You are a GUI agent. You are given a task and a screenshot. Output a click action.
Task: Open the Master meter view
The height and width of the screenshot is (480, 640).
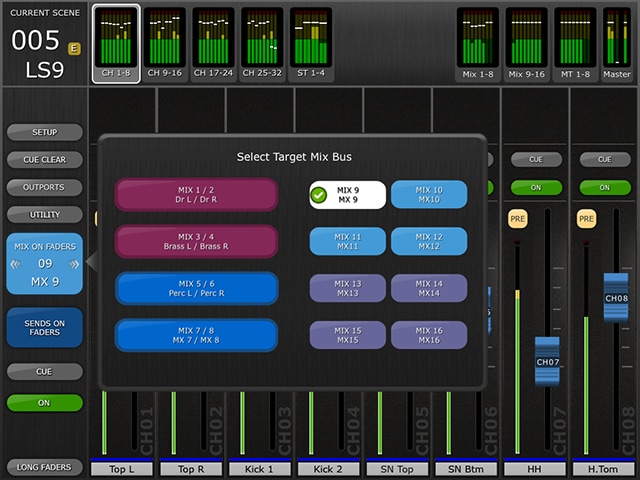pyautogui.click(x=616, y=42)
